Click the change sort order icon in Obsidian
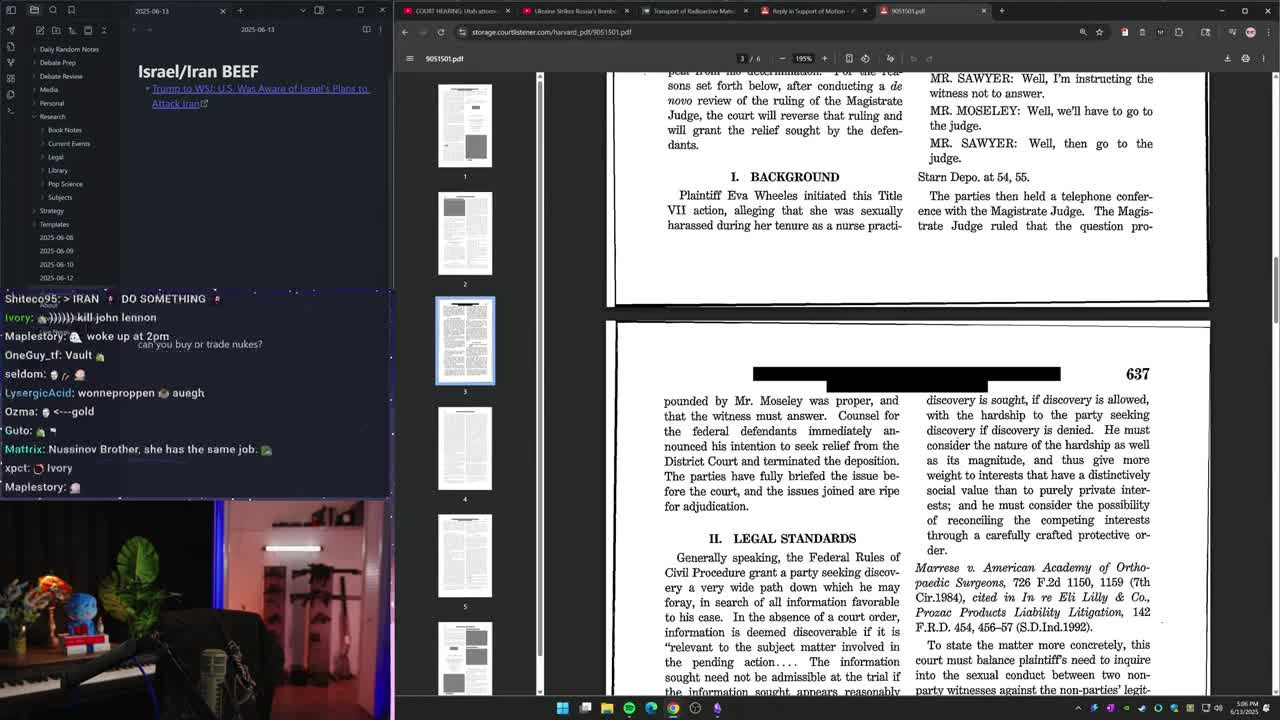This screenshot has width=1280, height=720. 71,30
